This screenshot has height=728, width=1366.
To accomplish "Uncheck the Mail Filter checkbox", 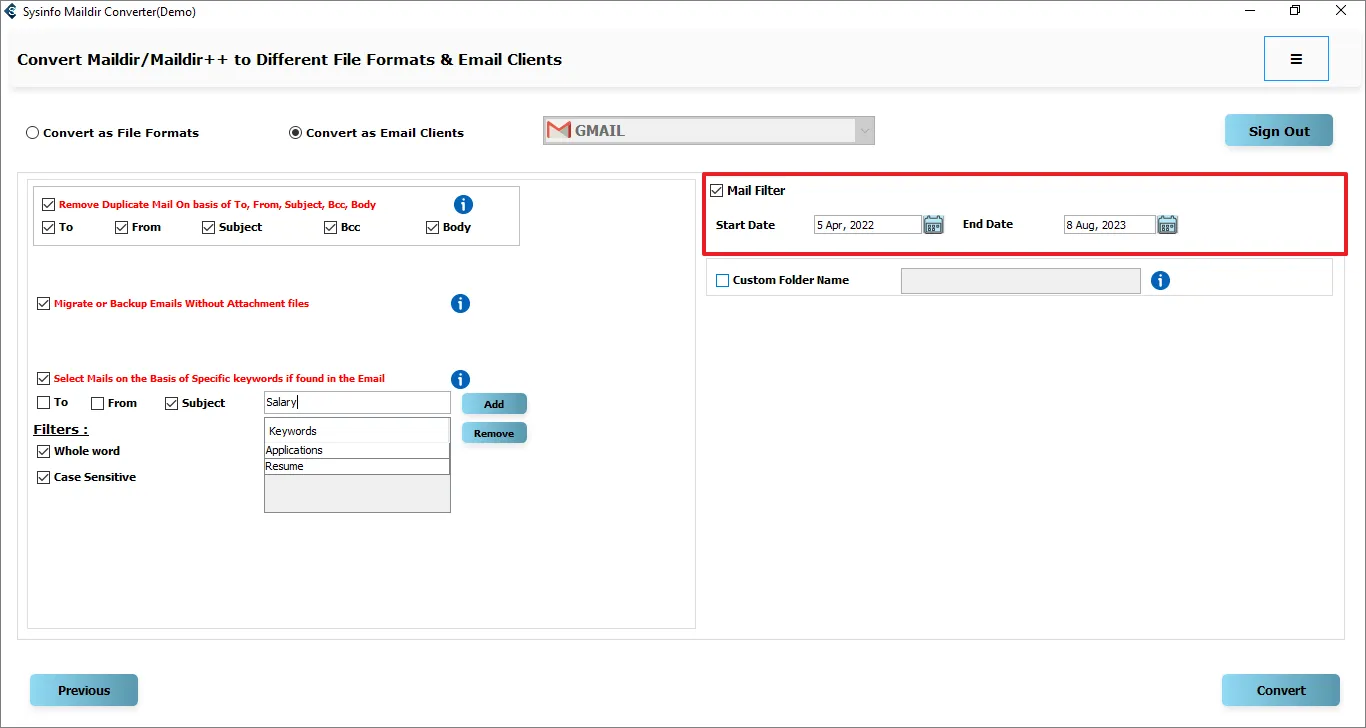I will point(717,191).
